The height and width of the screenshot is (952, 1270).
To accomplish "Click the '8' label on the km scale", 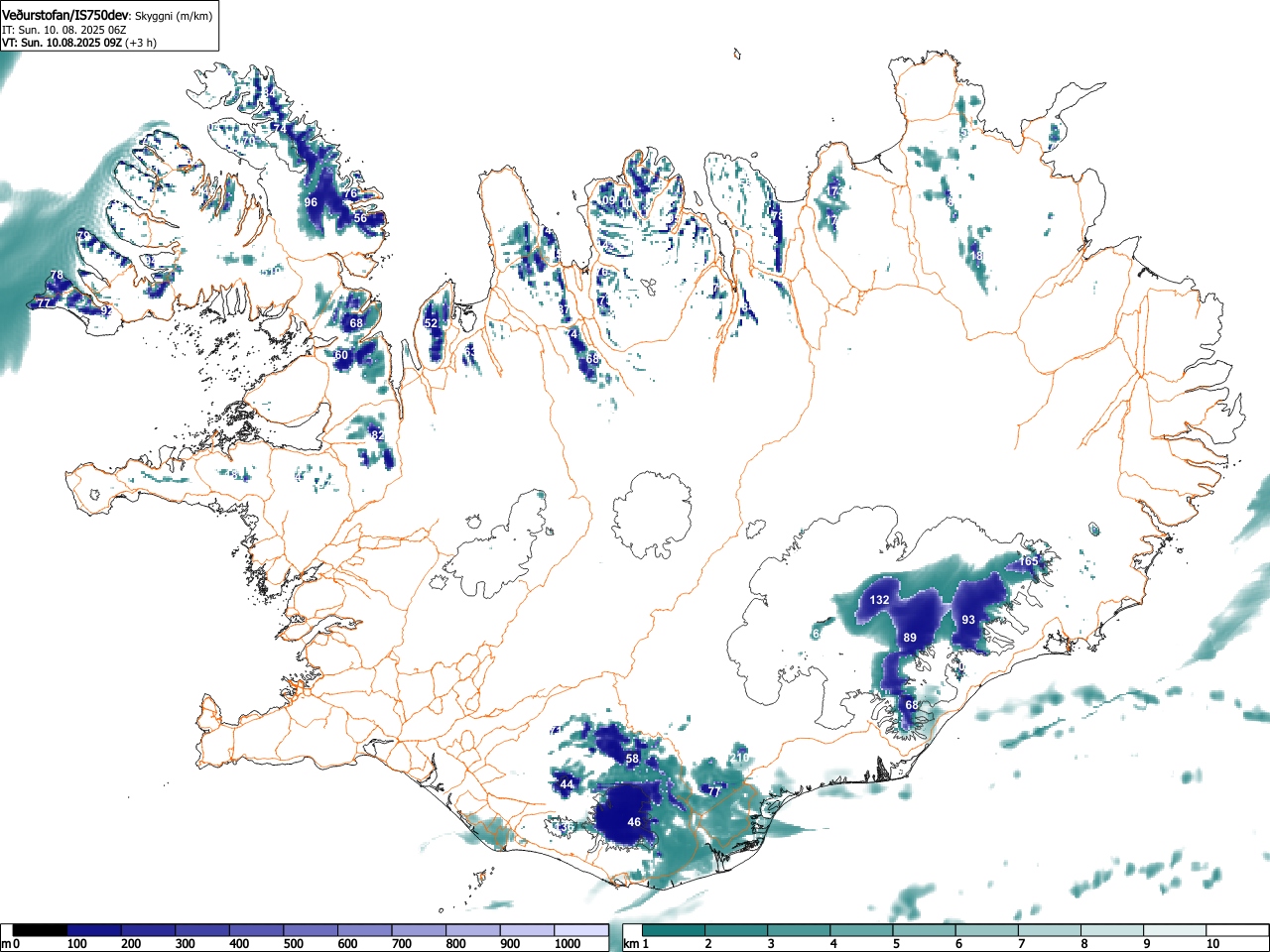I will (x=1084, y=944).
